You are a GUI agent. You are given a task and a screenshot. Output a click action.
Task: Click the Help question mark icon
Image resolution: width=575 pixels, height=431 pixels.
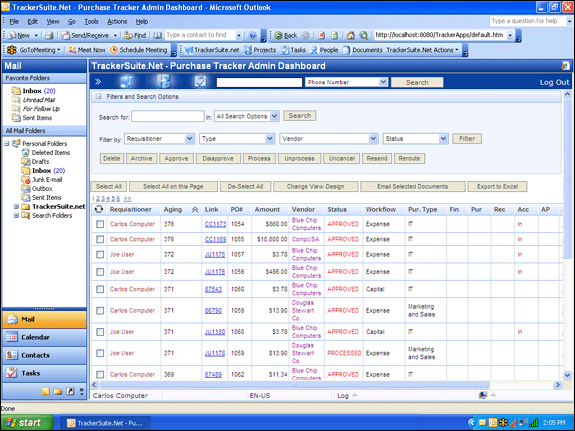252,35
